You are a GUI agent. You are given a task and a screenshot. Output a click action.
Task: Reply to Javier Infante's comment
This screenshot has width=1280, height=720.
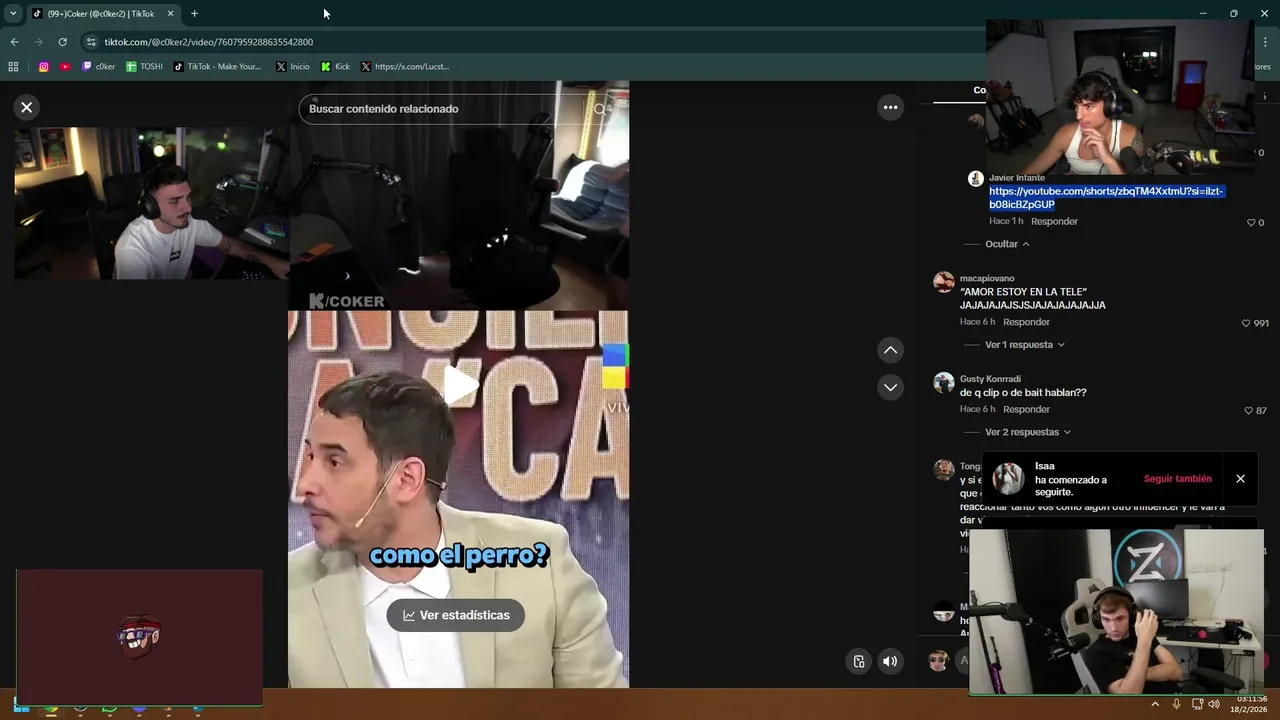pyautogui.click(x=1054, y=221)
